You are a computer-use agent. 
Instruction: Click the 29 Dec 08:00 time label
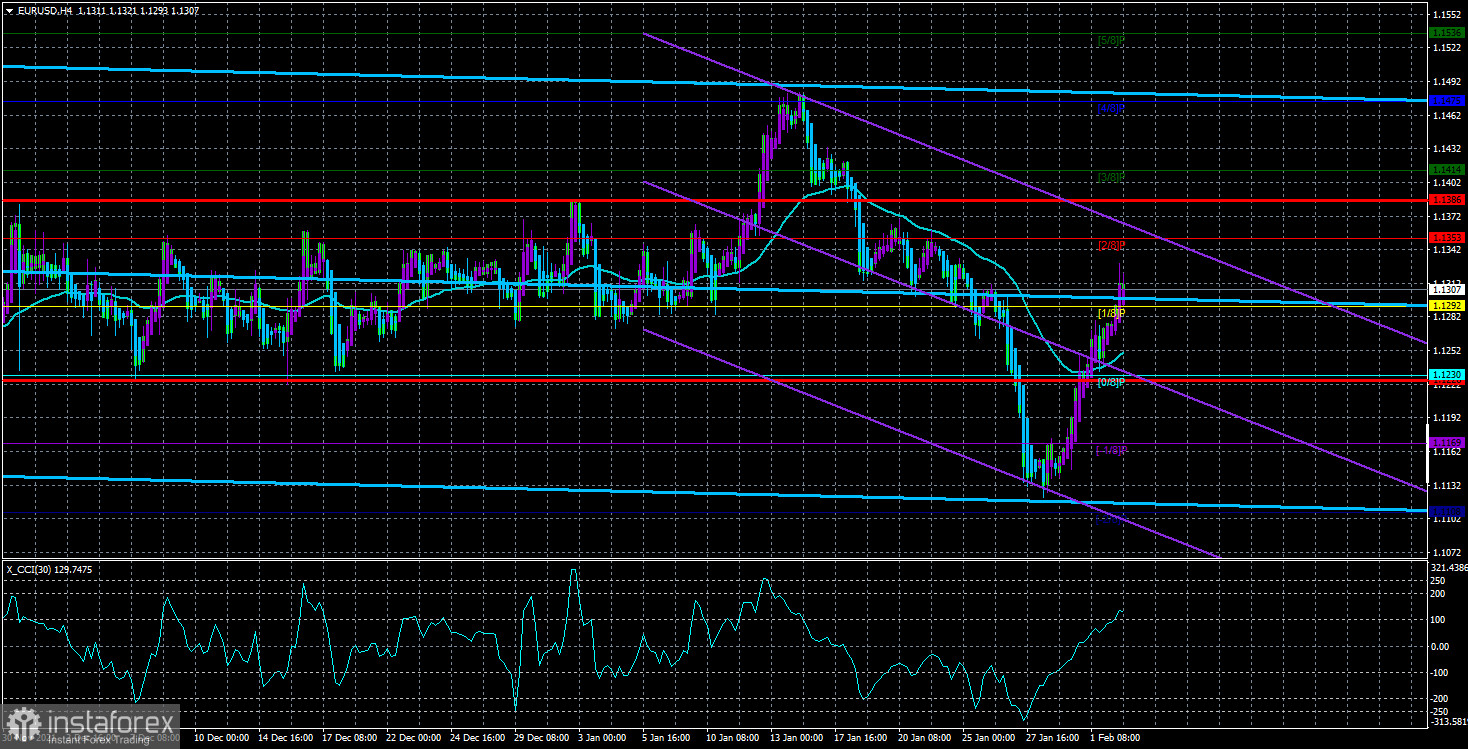coord(544,738)
